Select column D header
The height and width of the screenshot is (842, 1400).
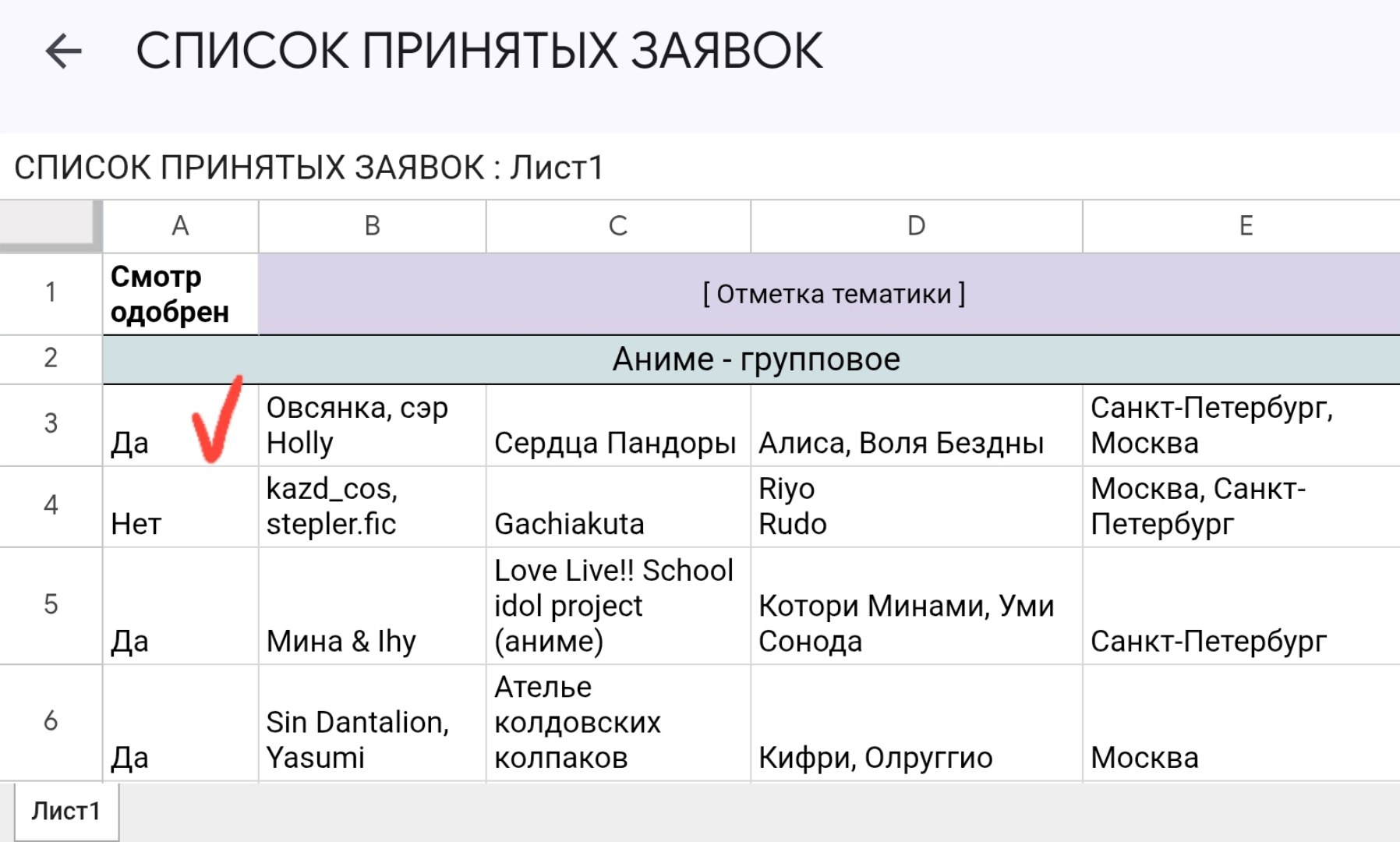point(917,226)
